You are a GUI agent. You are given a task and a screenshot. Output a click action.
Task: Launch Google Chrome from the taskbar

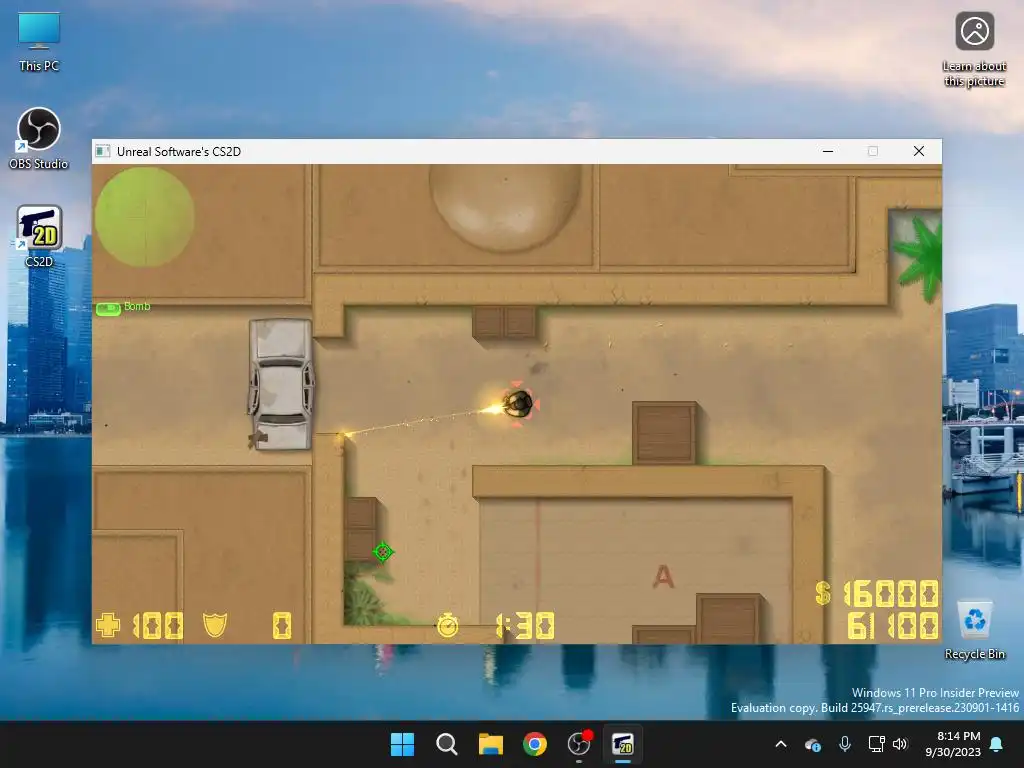pyautogui.click(x=535, y=744)
